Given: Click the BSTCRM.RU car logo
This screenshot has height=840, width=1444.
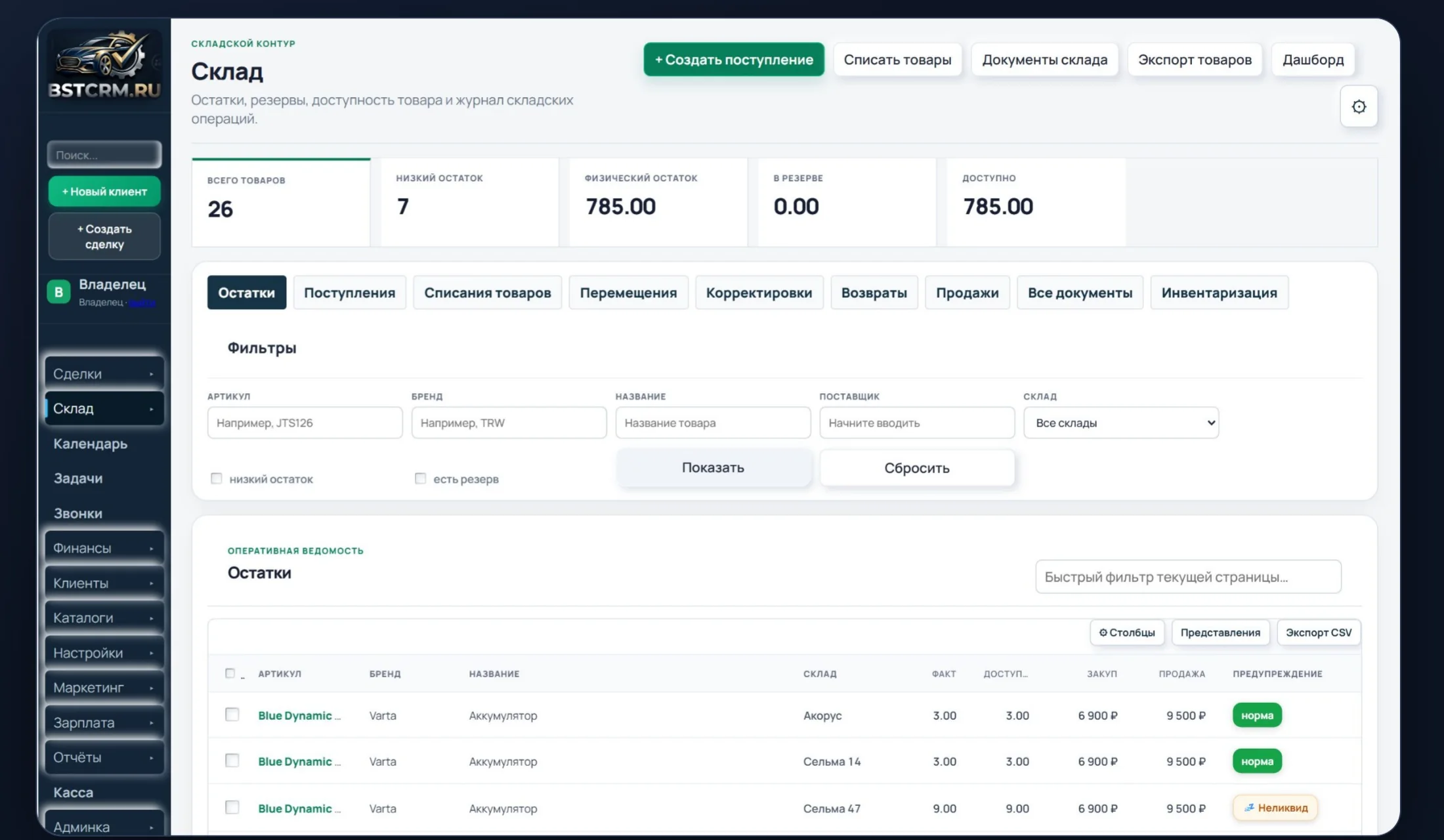Looking at the screenshot, I should pyautogui.click(x=104, y=65).
